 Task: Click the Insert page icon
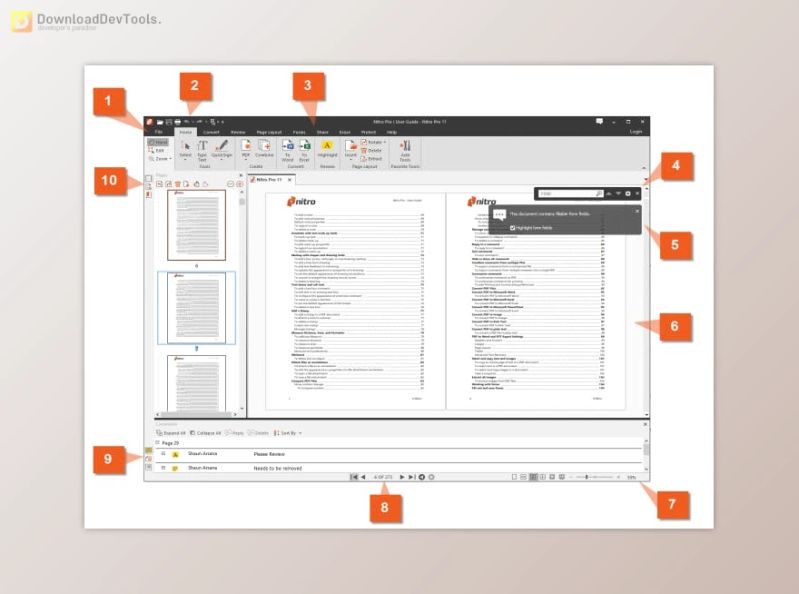tap(351, 149)
